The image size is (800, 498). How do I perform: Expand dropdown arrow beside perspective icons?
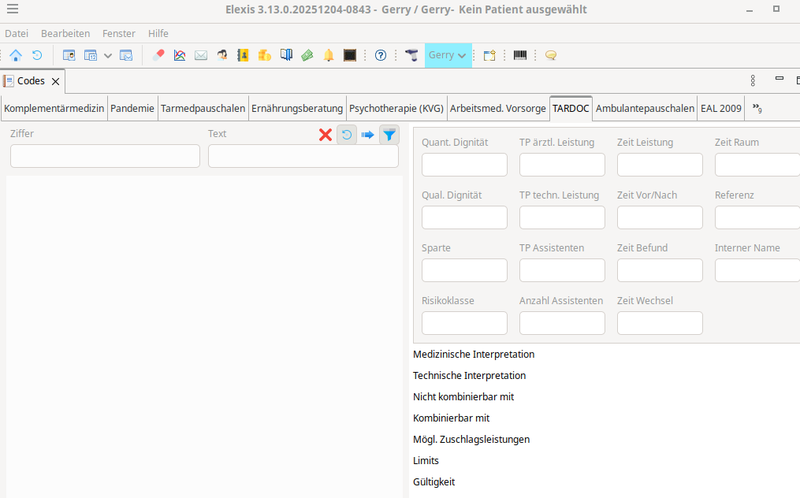point(108,56)
